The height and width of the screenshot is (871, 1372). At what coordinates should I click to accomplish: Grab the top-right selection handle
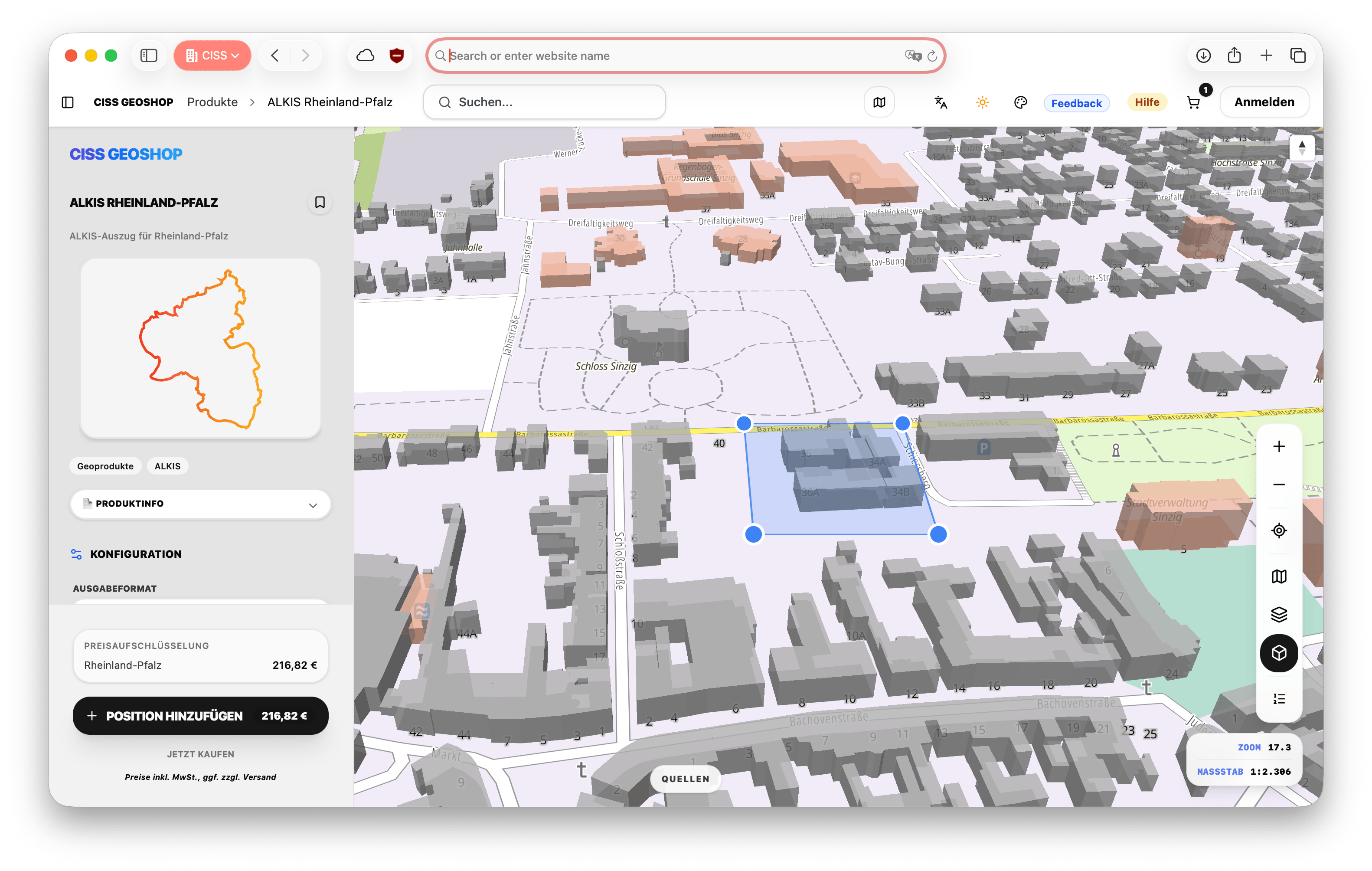pos(902,423)
